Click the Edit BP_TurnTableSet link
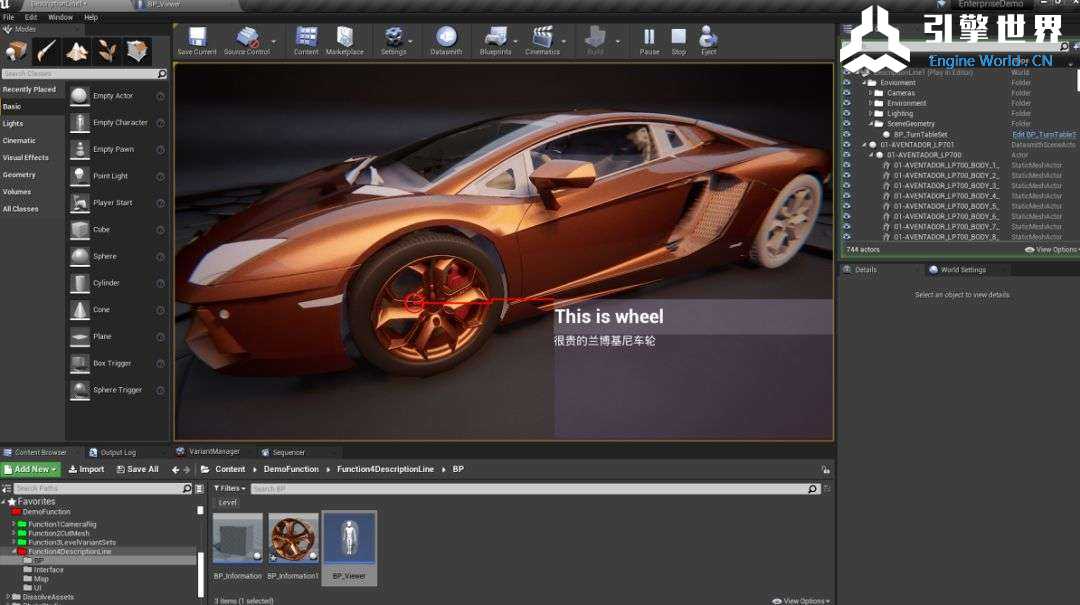 [1043, 134]
